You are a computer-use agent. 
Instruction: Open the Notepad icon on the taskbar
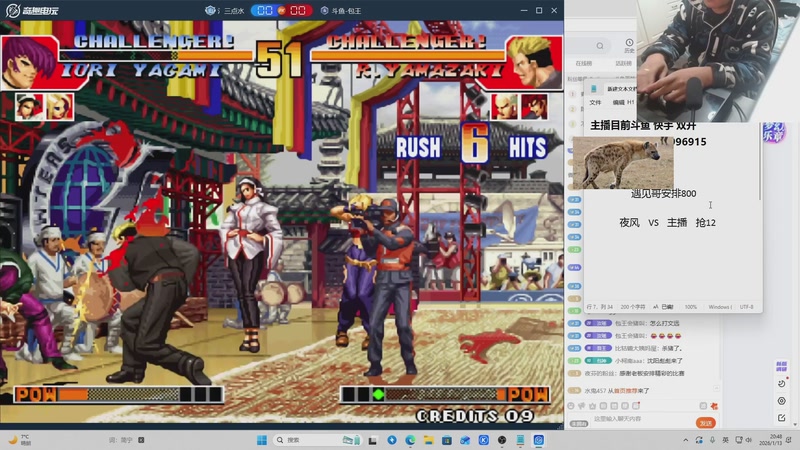click(520, 440)
